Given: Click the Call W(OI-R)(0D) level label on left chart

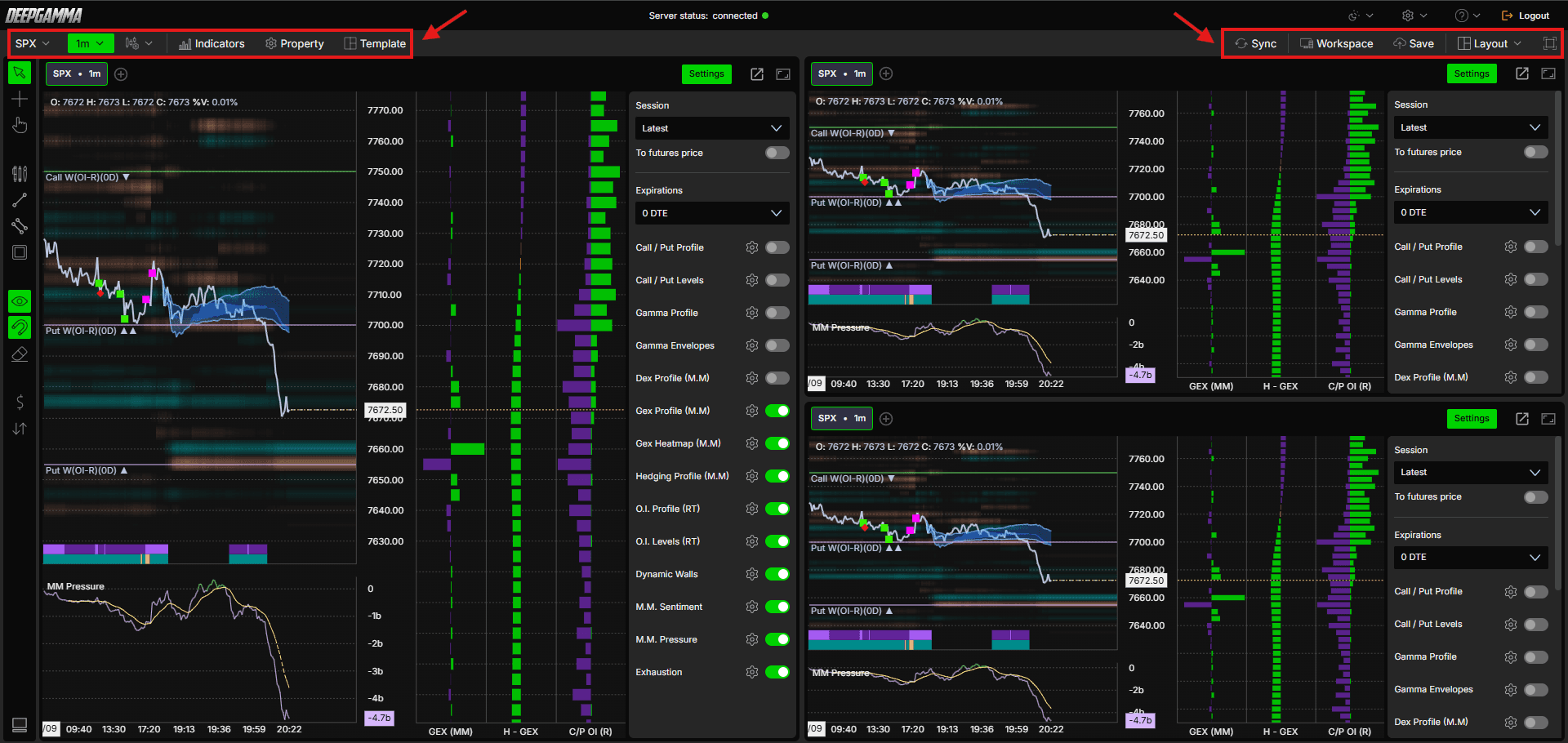Looking at the screenshot, I should tap(87, 177).
